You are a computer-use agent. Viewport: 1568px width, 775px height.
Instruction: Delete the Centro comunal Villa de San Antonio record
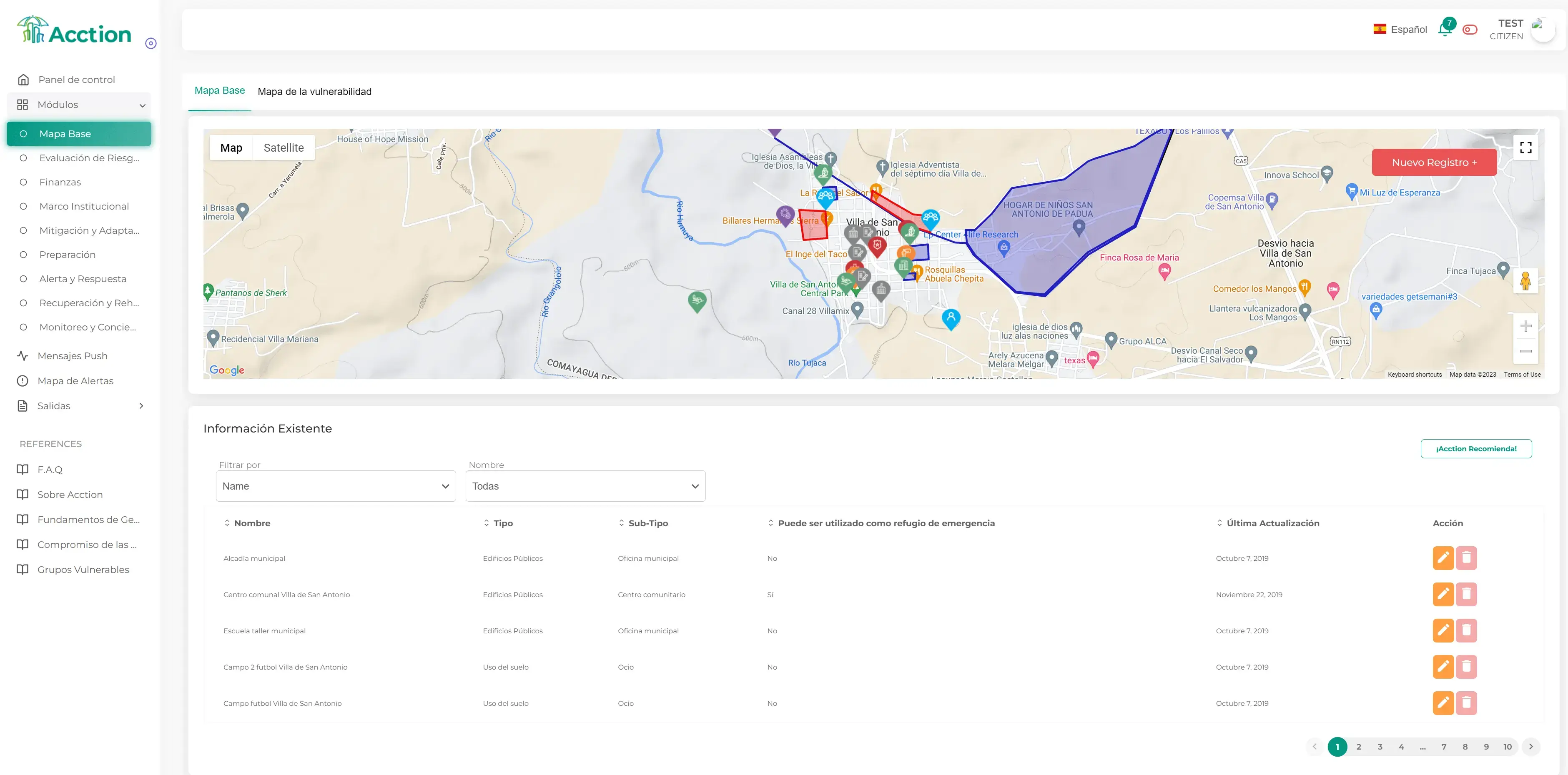[x=1467, y=594]
